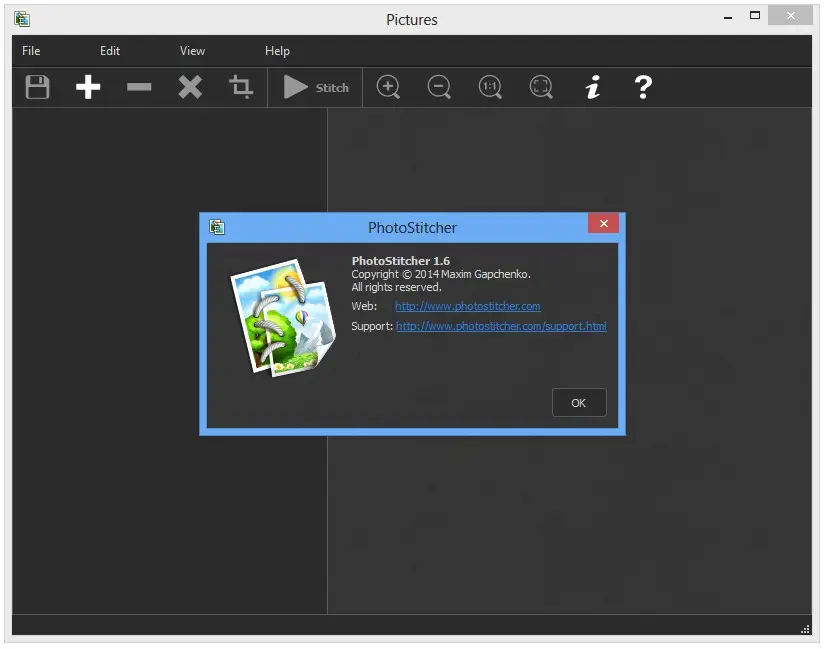Click the PhotoStitcher logo thumbnail
Screen dimensions: 824x649
tap(283, 318)
